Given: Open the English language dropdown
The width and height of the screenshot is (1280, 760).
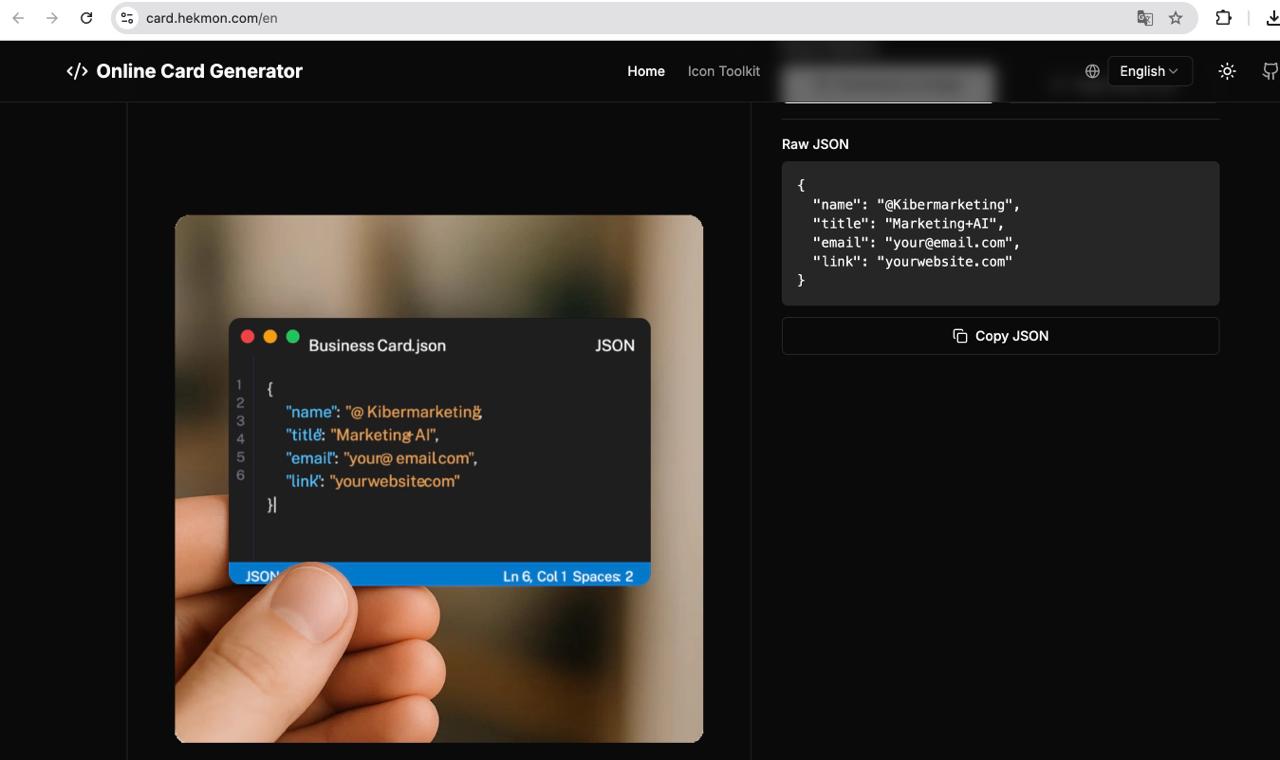Looking at the screenshot, I should click(1149, 71).
